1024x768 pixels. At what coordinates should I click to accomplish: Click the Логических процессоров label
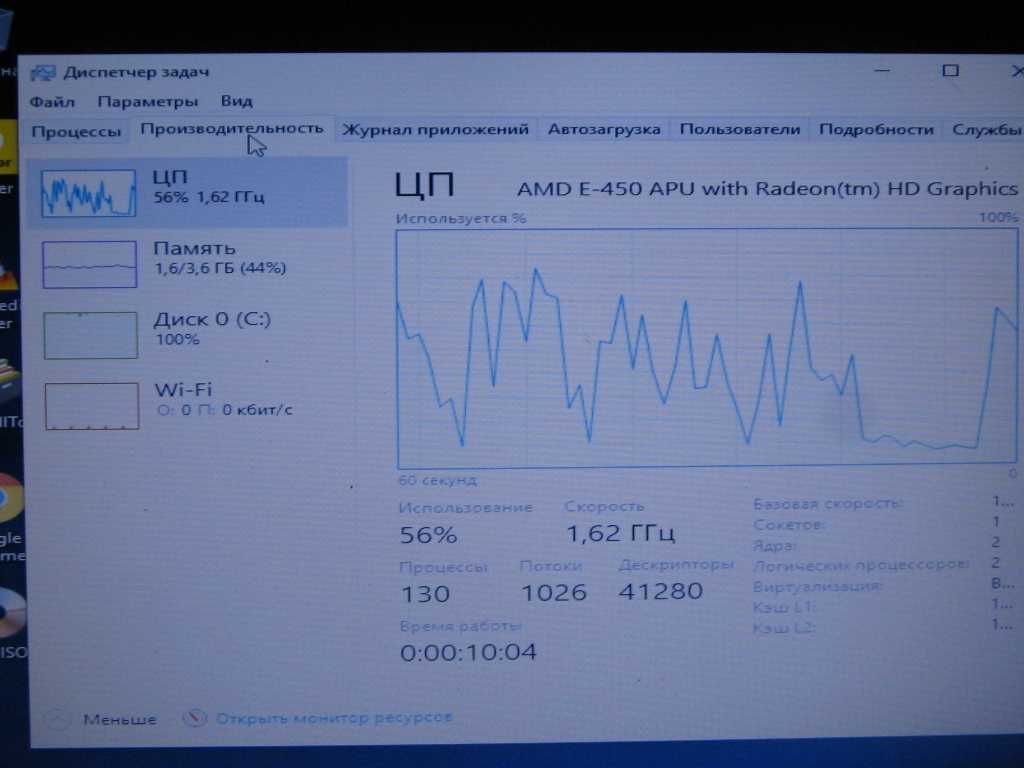(x=861, y=566)
